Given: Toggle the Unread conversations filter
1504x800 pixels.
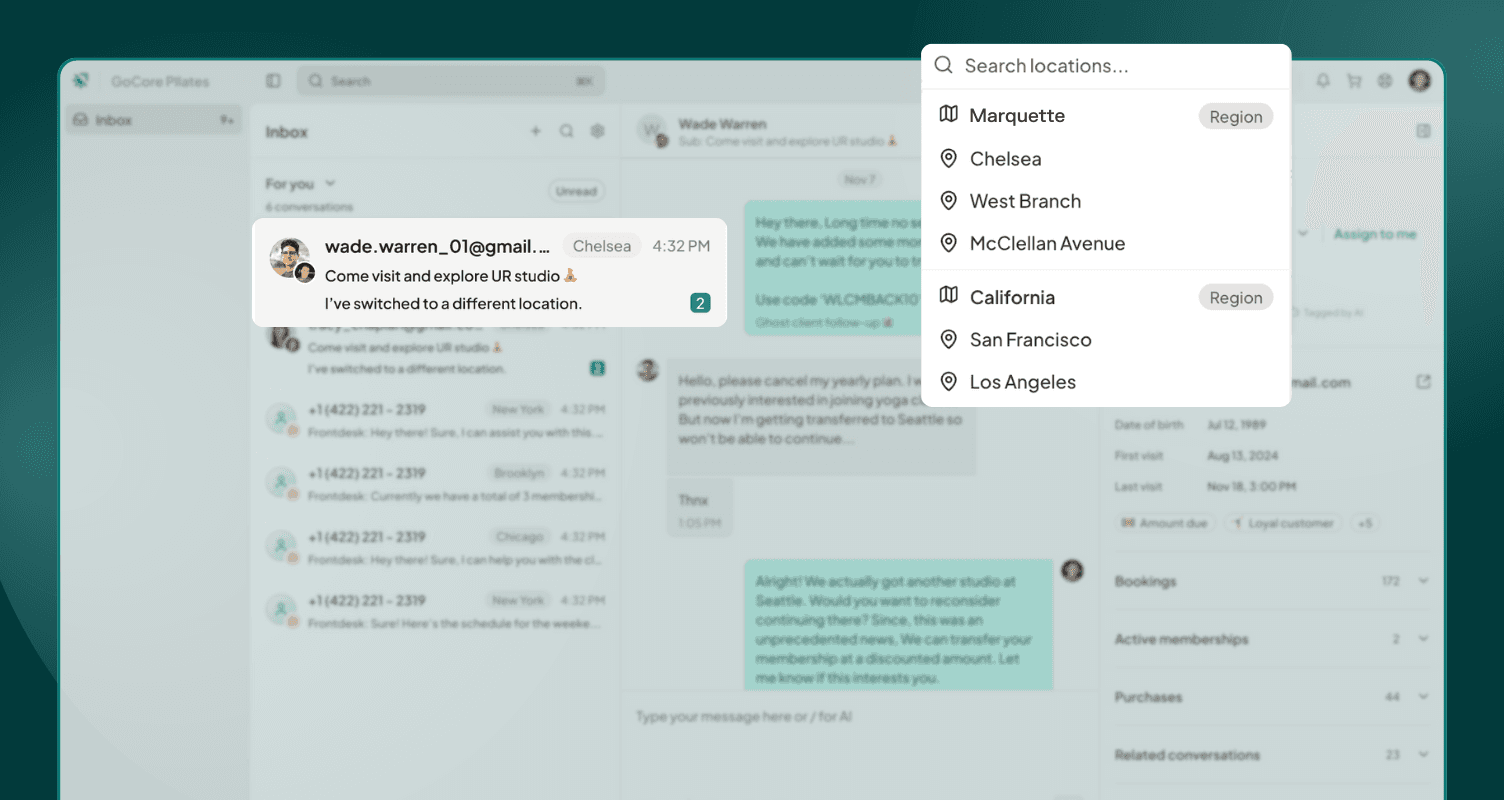Looking at the screenshot, I should [x=576, y=190].
